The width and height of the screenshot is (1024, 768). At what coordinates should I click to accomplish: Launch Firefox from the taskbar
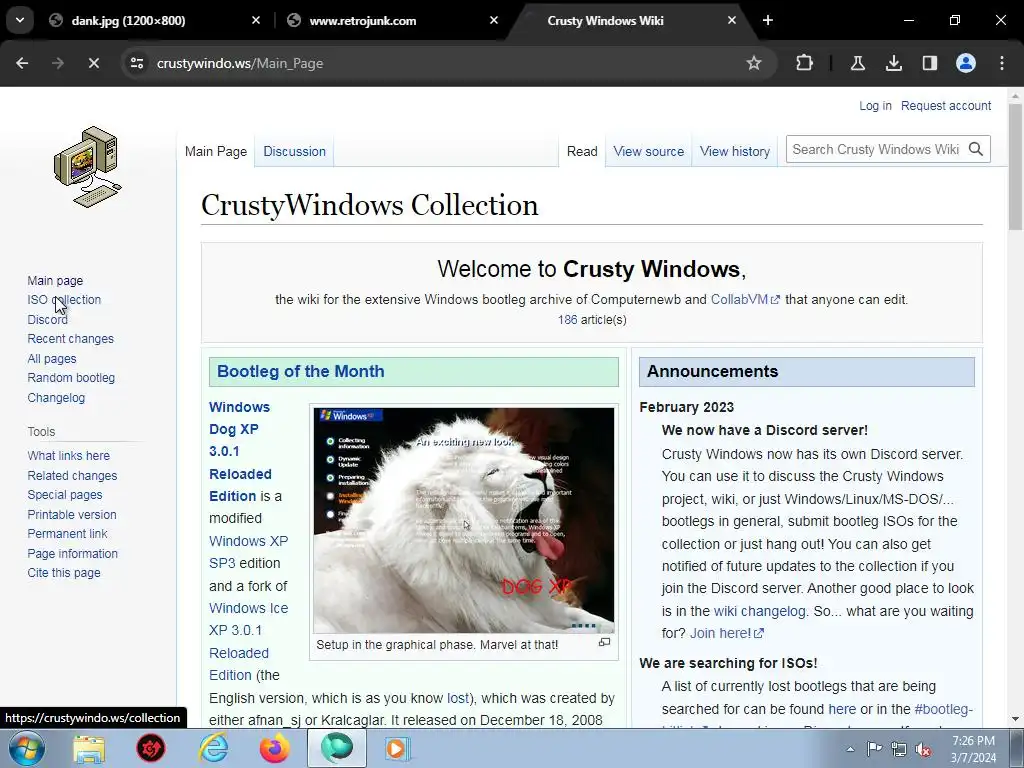click(x=275, y=749)
